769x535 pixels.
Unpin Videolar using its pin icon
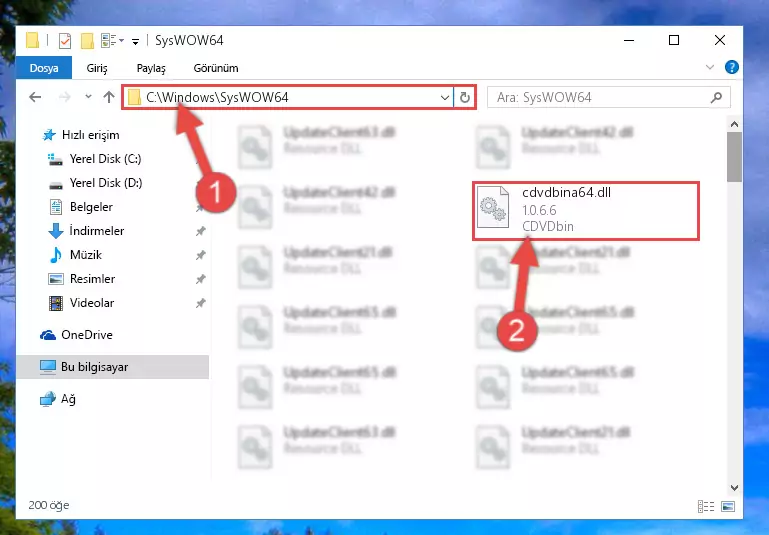(x=201, y=303)
